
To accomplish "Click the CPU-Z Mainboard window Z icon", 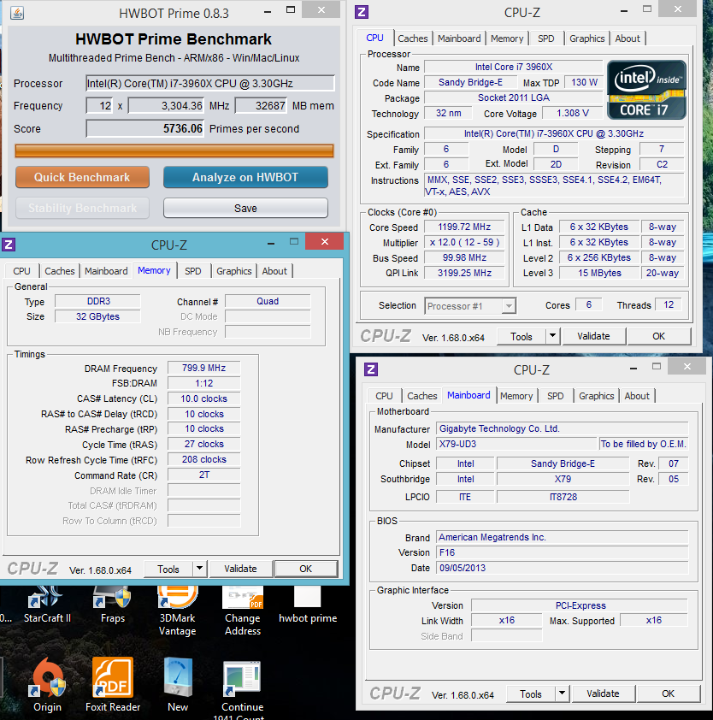I will [x=371, y=369].
